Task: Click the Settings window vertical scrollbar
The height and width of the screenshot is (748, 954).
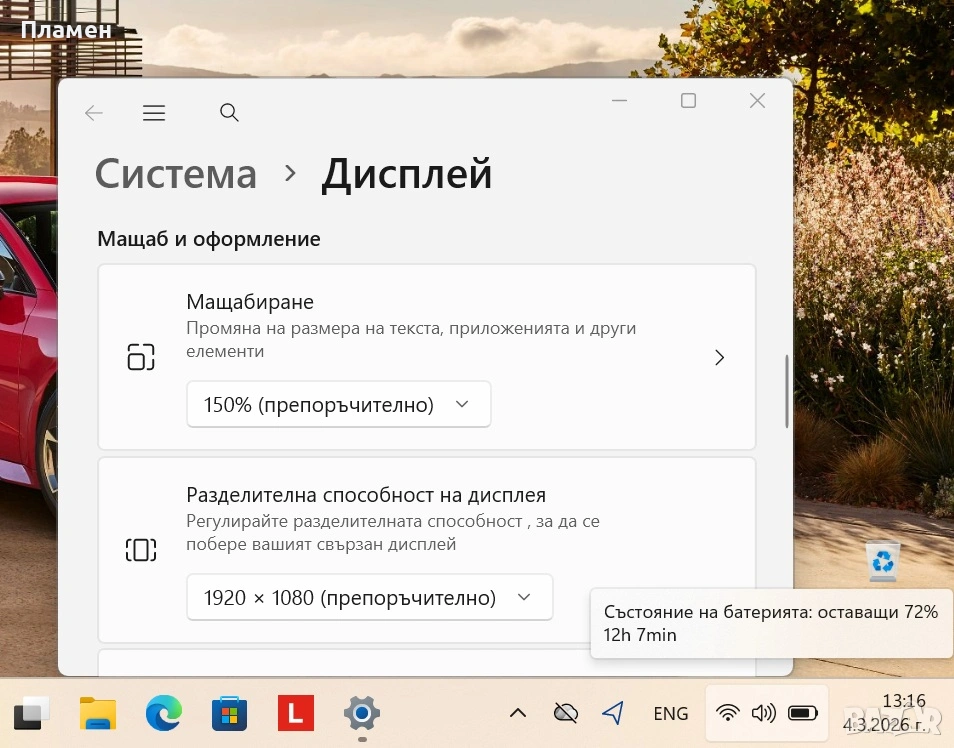Action: 787,390
